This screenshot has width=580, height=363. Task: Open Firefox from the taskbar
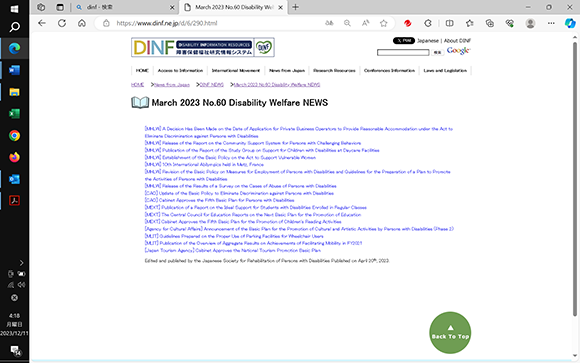tap(14, 157)
